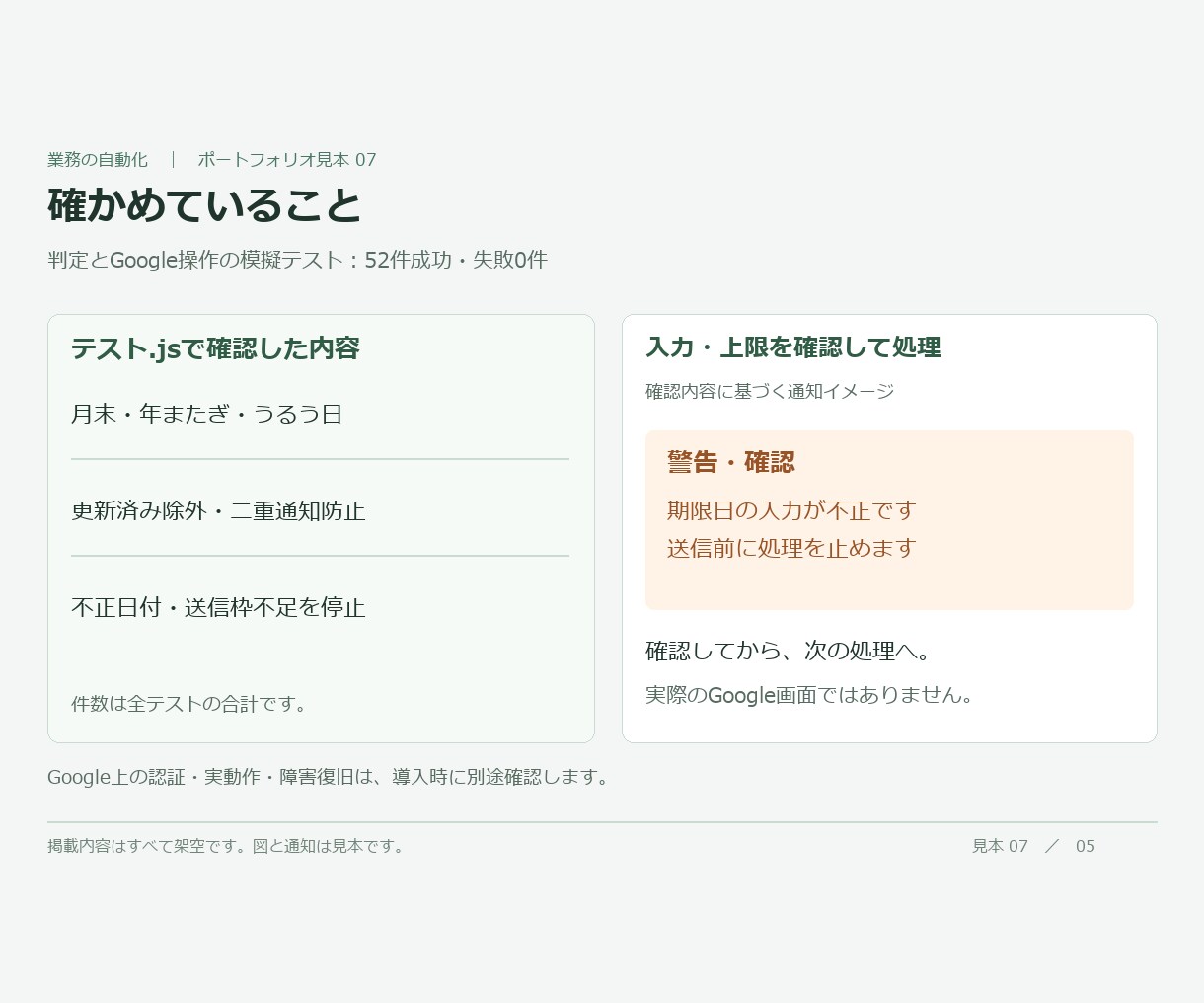Click the alert heading 警告・確認
This screenshot has width=1204, height=1003.
tap(731, 462)
